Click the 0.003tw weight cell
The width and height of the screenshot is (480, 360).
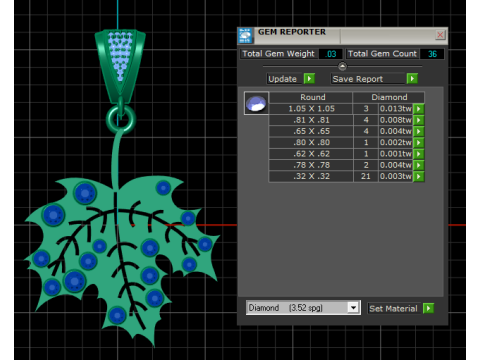[396, 176]
